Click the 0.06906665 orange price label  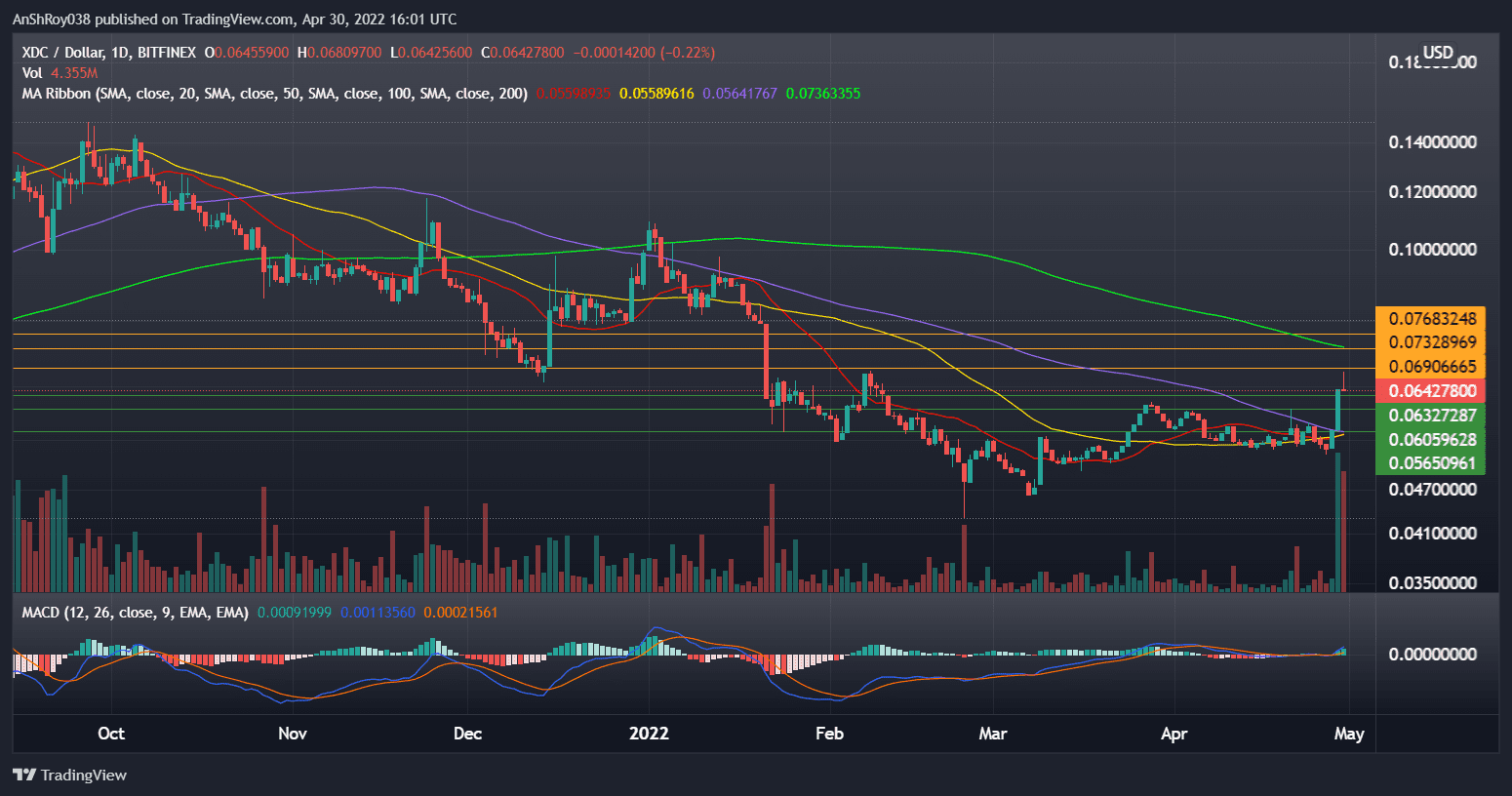1430,367
